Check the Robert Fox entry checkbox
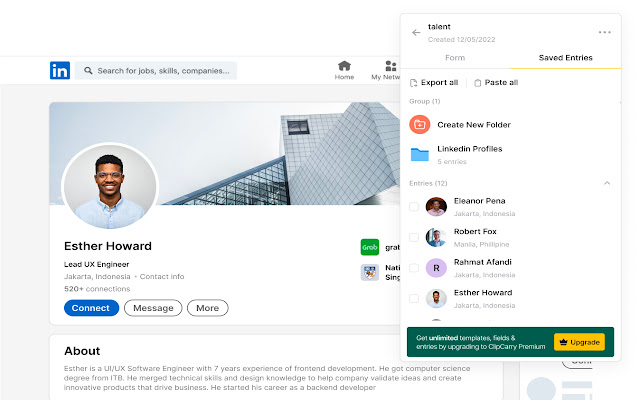Image resolution: width=640 pixels, height=400 pixels. [414, 237]
